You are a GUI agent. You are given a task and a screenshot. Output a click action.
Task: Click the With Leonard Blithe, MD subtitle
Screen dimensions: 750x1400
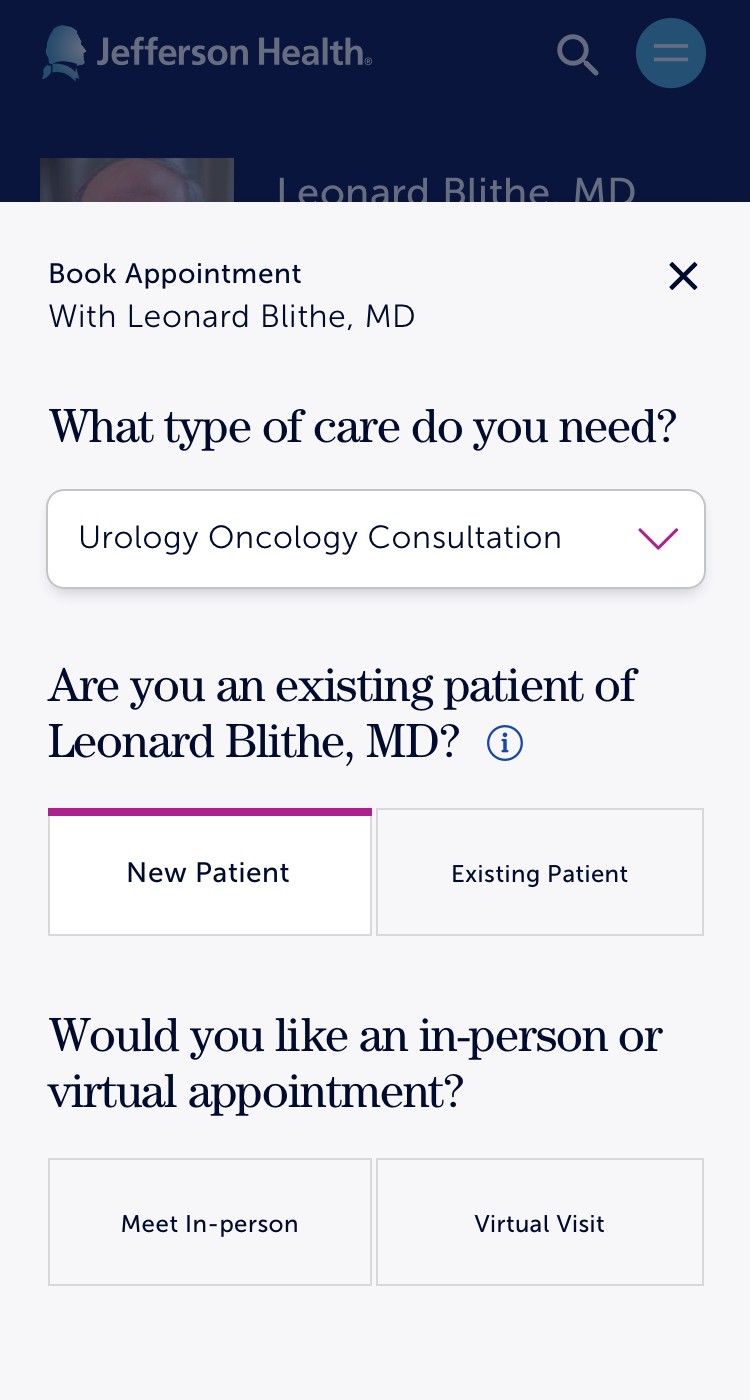pos(232,317)
